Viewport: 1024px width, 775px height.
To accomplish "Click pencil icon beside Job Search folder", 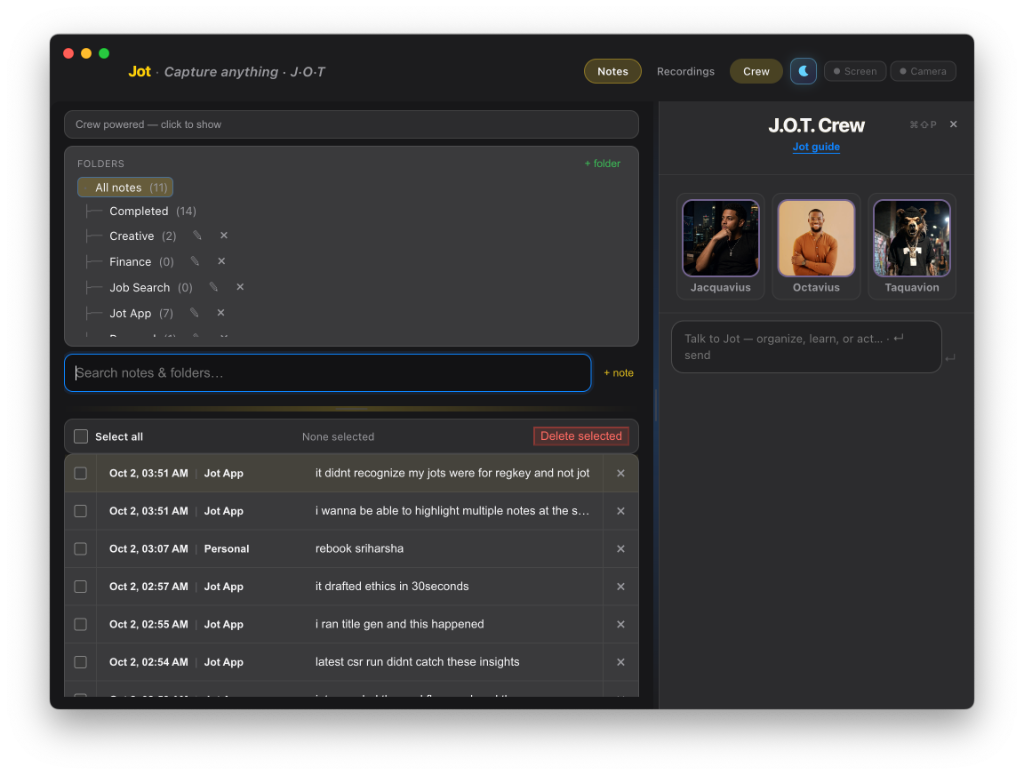I will pos(214,287).
